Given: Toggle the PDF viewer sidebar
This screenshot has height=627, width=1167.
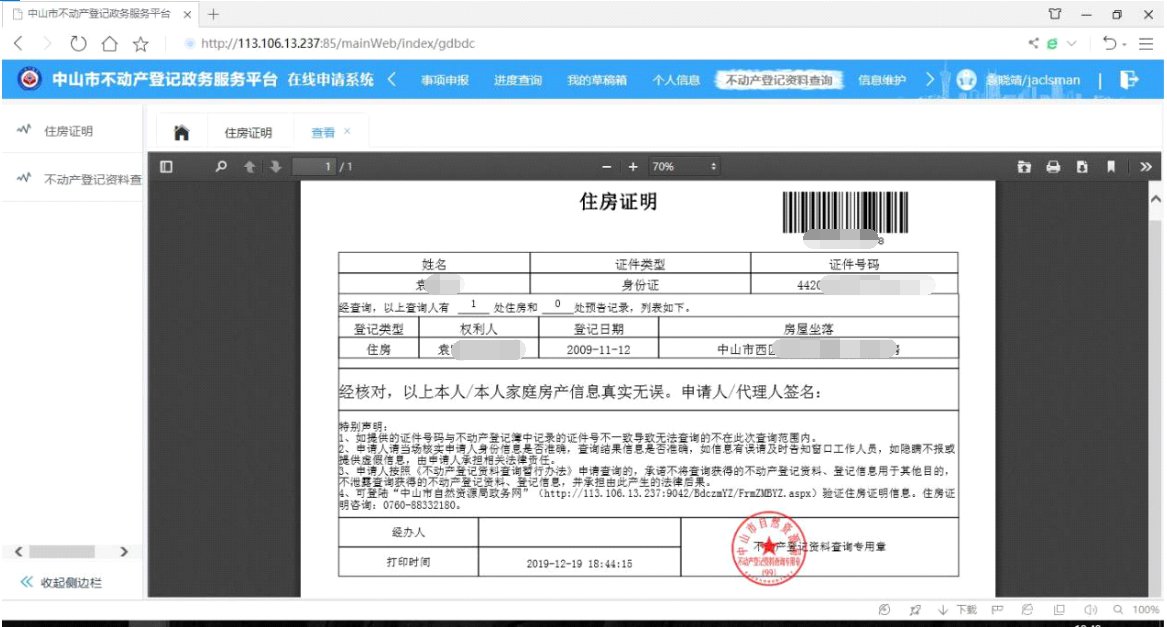Looking at the screenshot, I should (x=167, y=166).
